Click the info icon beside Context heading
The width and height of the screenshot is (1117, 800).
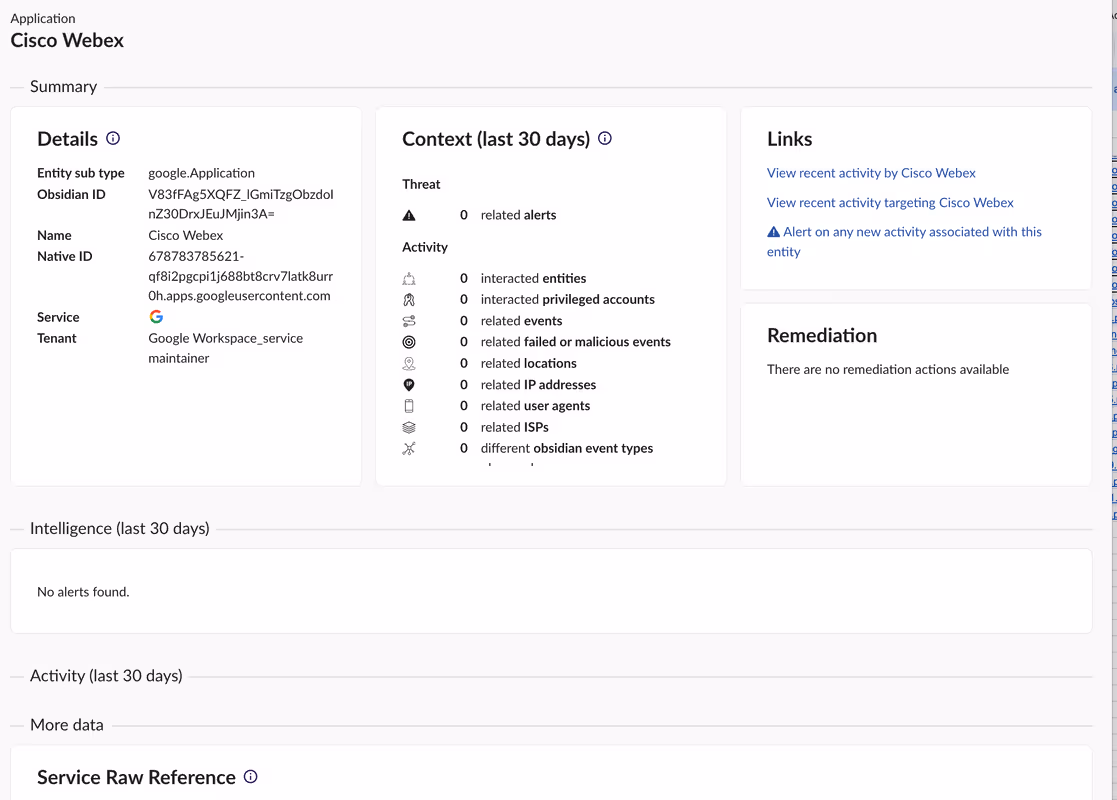[x=605, y=138]
